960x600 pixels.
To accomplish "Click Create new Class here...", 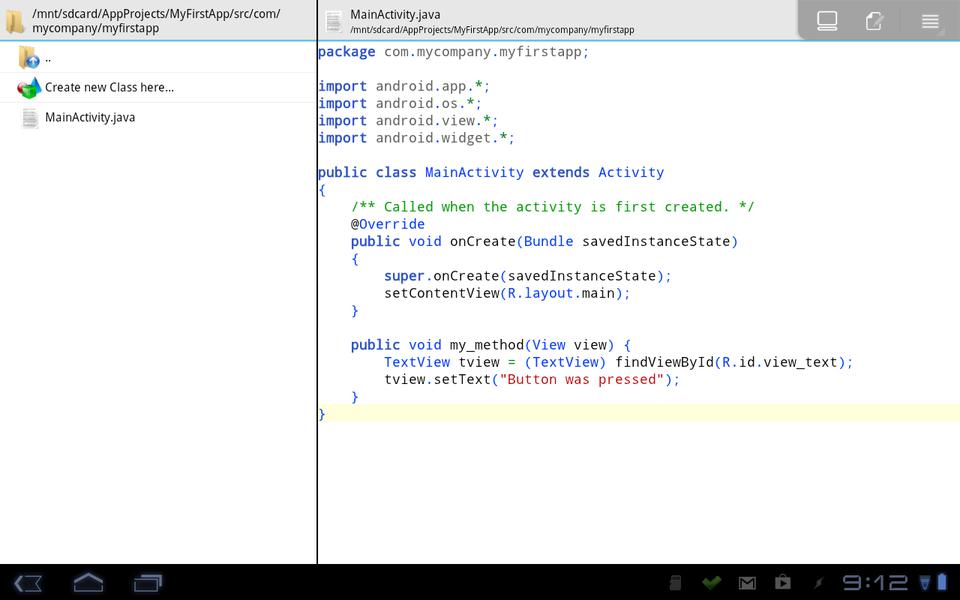I will (x=108, y=88).
